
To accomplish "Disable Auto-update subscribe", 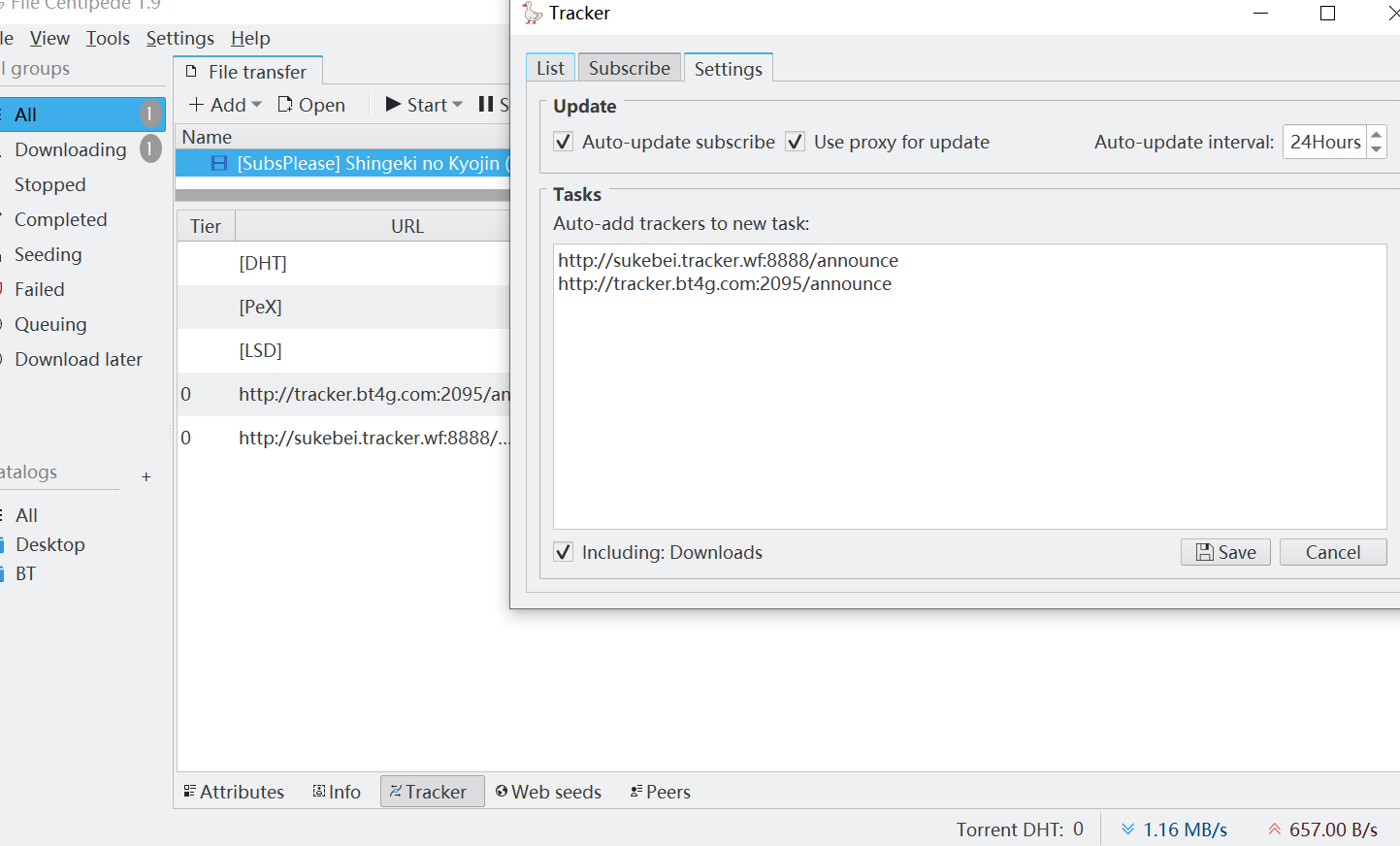I will pos(563,141).
